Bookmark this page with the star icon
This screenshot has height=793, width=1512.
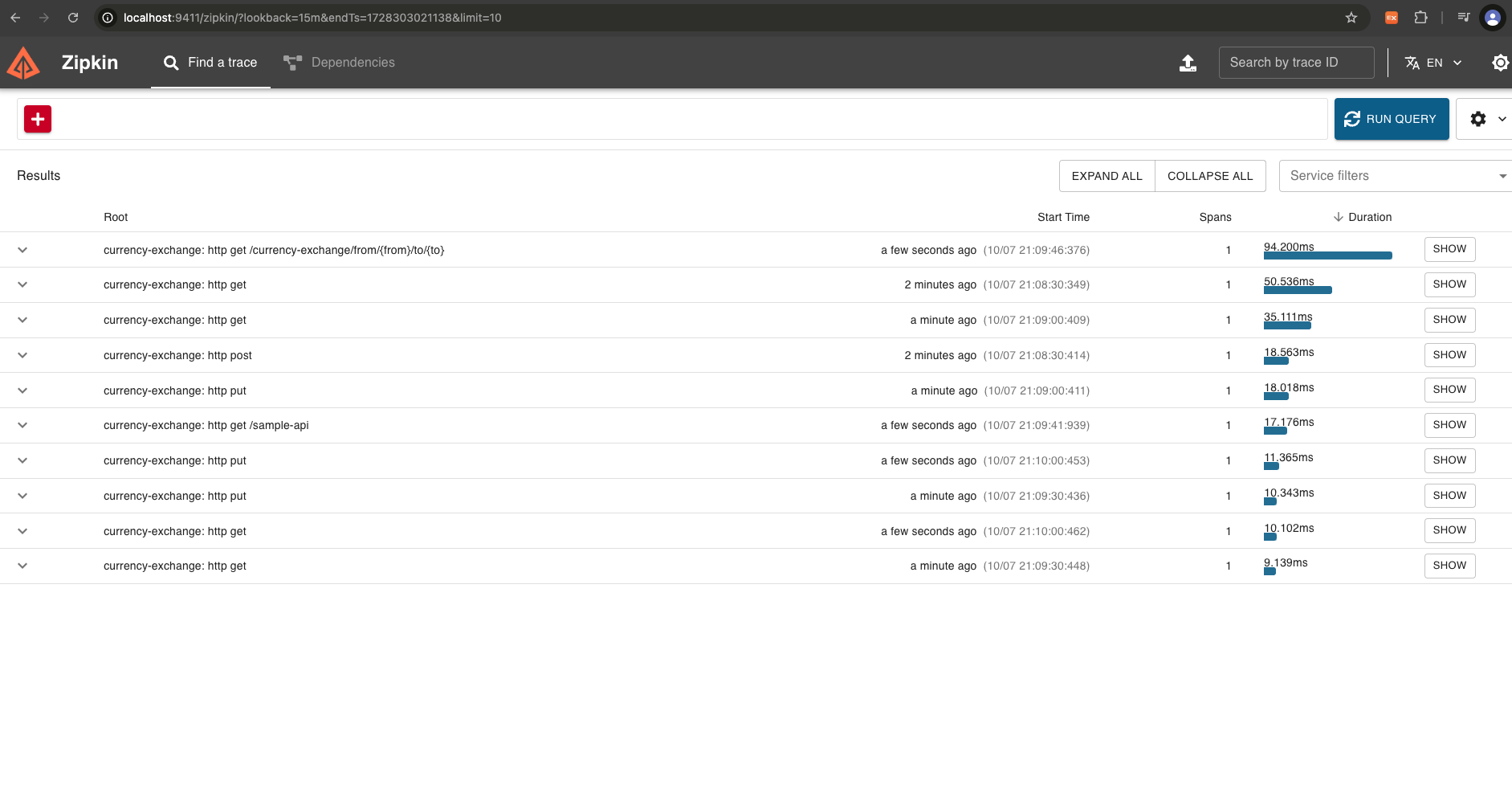click(1351, 18)
